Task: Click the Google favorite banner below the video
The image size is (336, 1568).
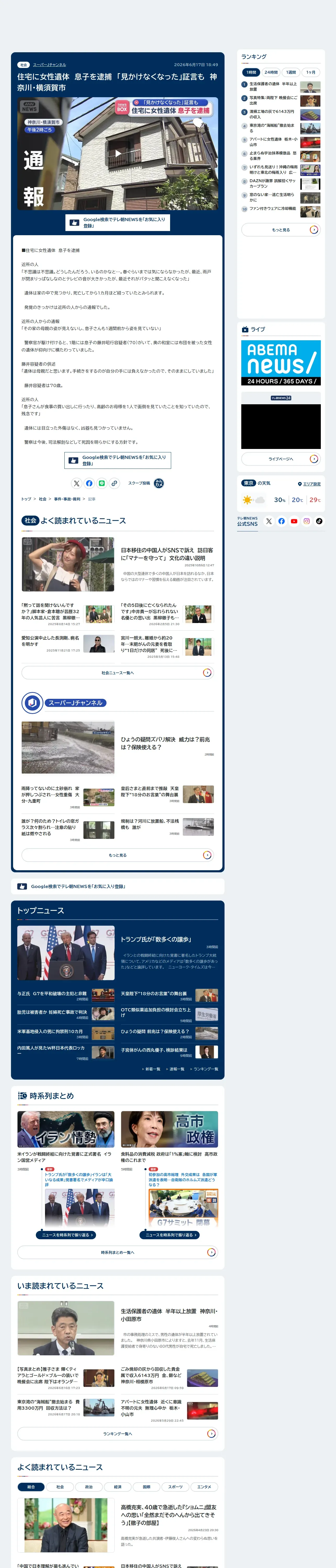Action: (118, 222)
